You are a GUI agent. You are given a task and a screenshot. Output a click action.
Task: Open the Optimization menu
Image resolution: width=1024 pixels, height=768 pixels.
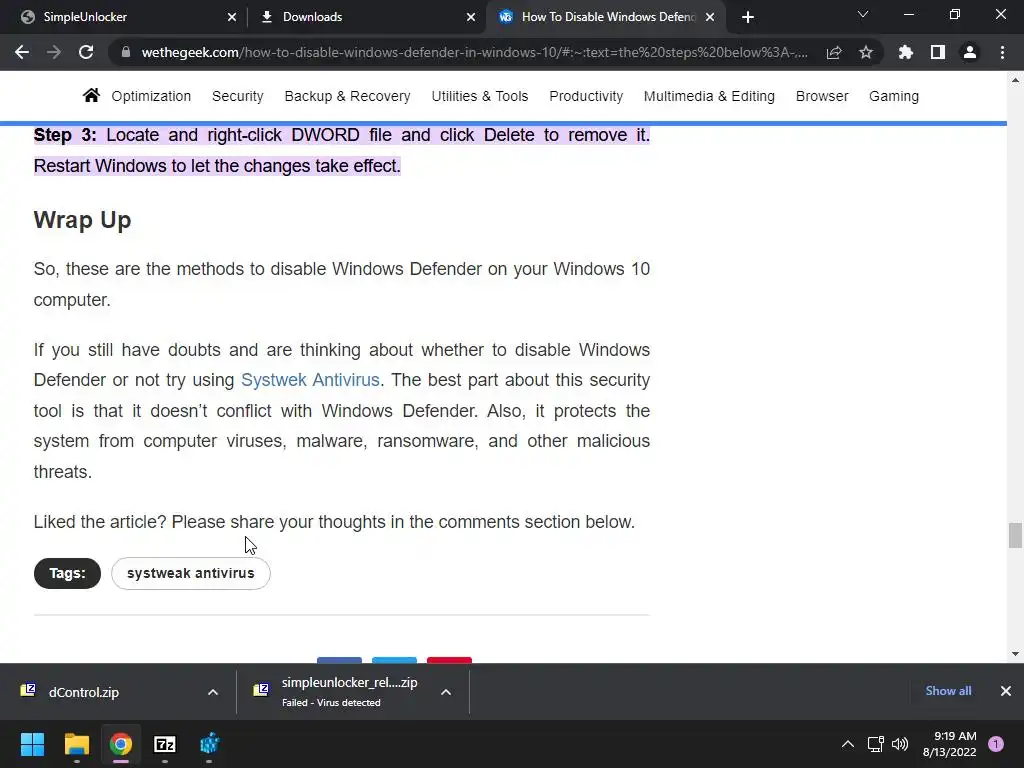point(151,96)
